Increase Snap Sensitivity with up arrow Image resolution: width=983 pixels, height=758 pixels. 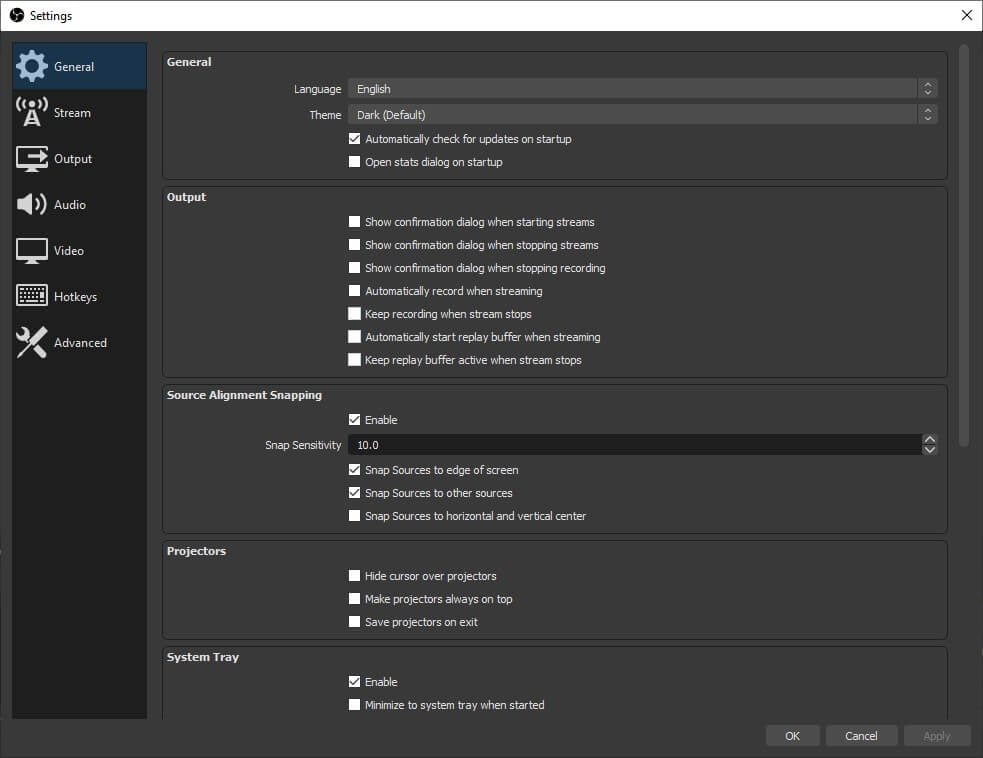point(930,440)
